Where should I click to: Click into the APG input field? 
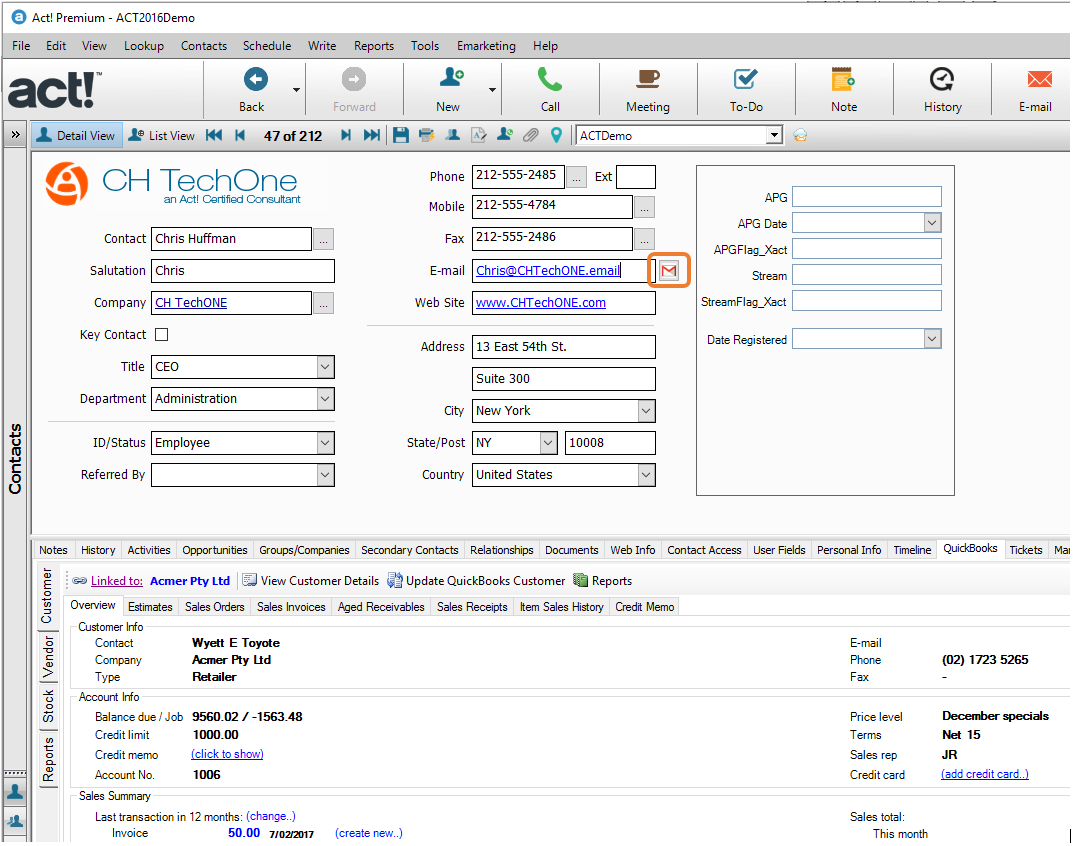867,197
